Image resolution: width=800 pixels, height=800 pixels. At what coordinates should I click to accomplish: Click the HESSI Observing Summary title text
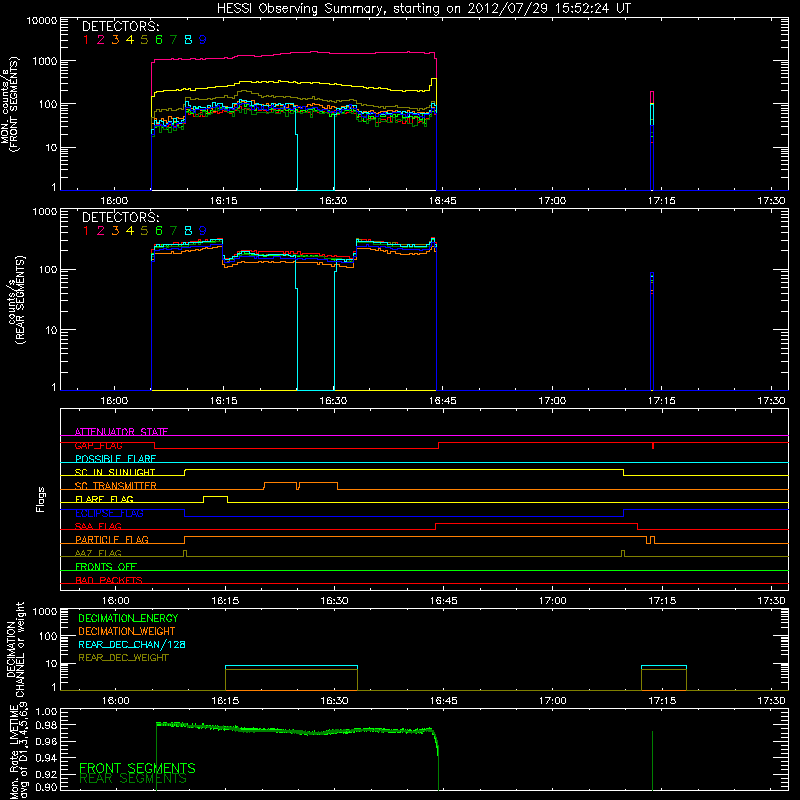pyautogui.click(x=424, y=8)
